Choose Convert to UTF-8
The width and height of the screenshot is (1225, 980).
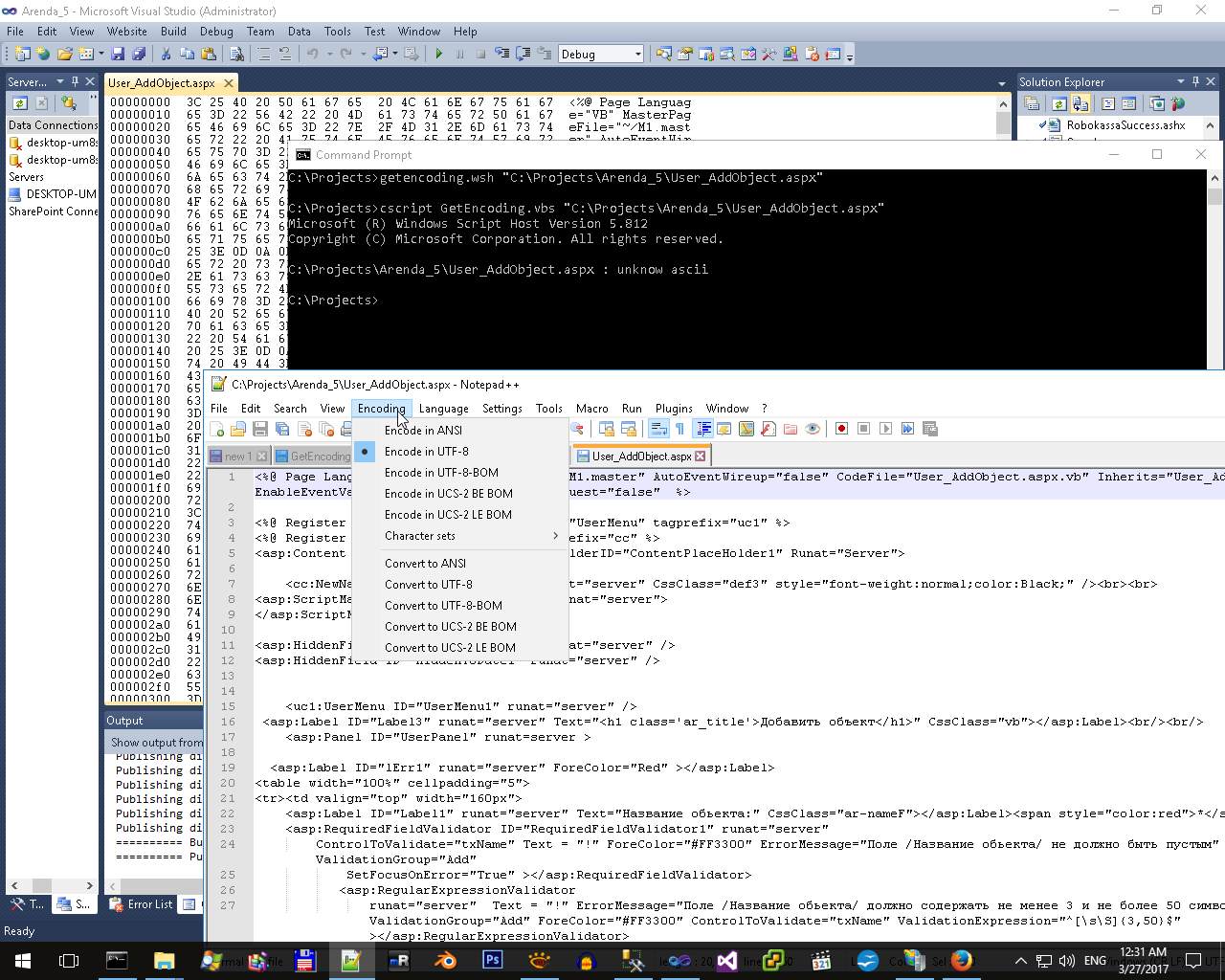tap(428, 585)
